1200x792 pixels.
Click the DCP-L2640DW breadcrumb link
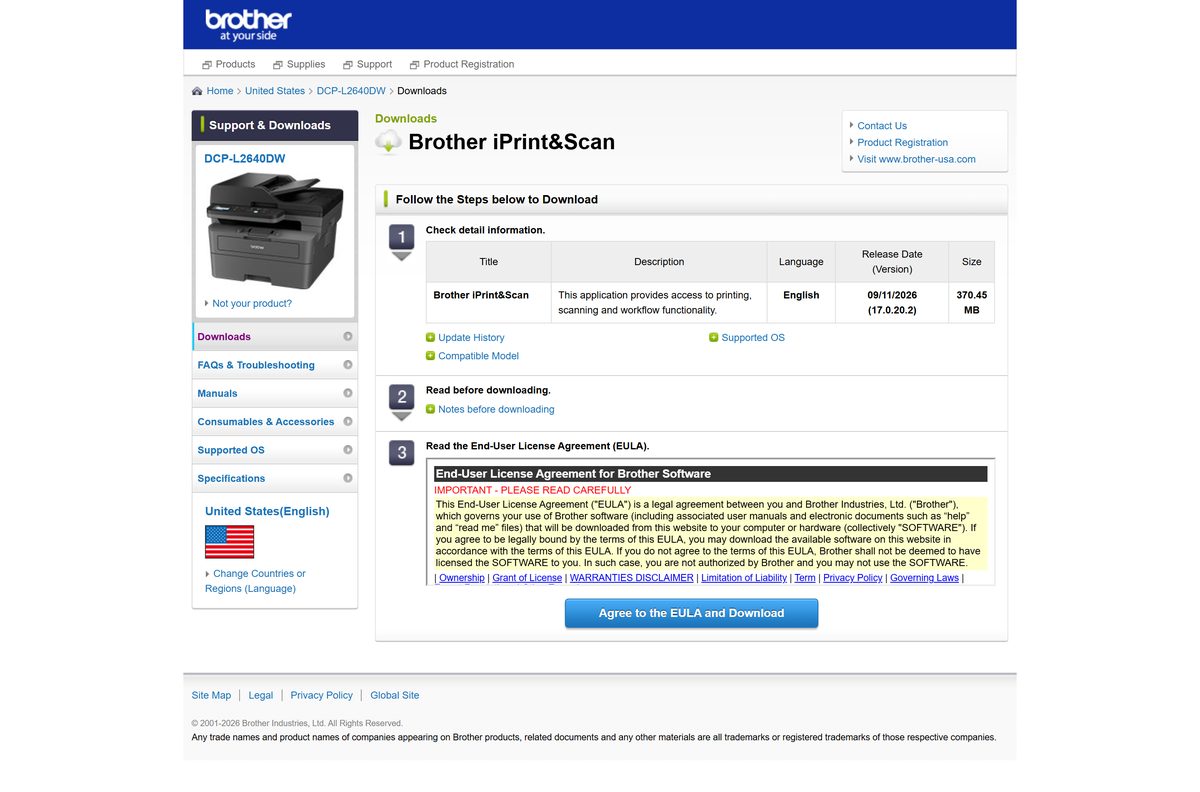click(x=351, y=91)
